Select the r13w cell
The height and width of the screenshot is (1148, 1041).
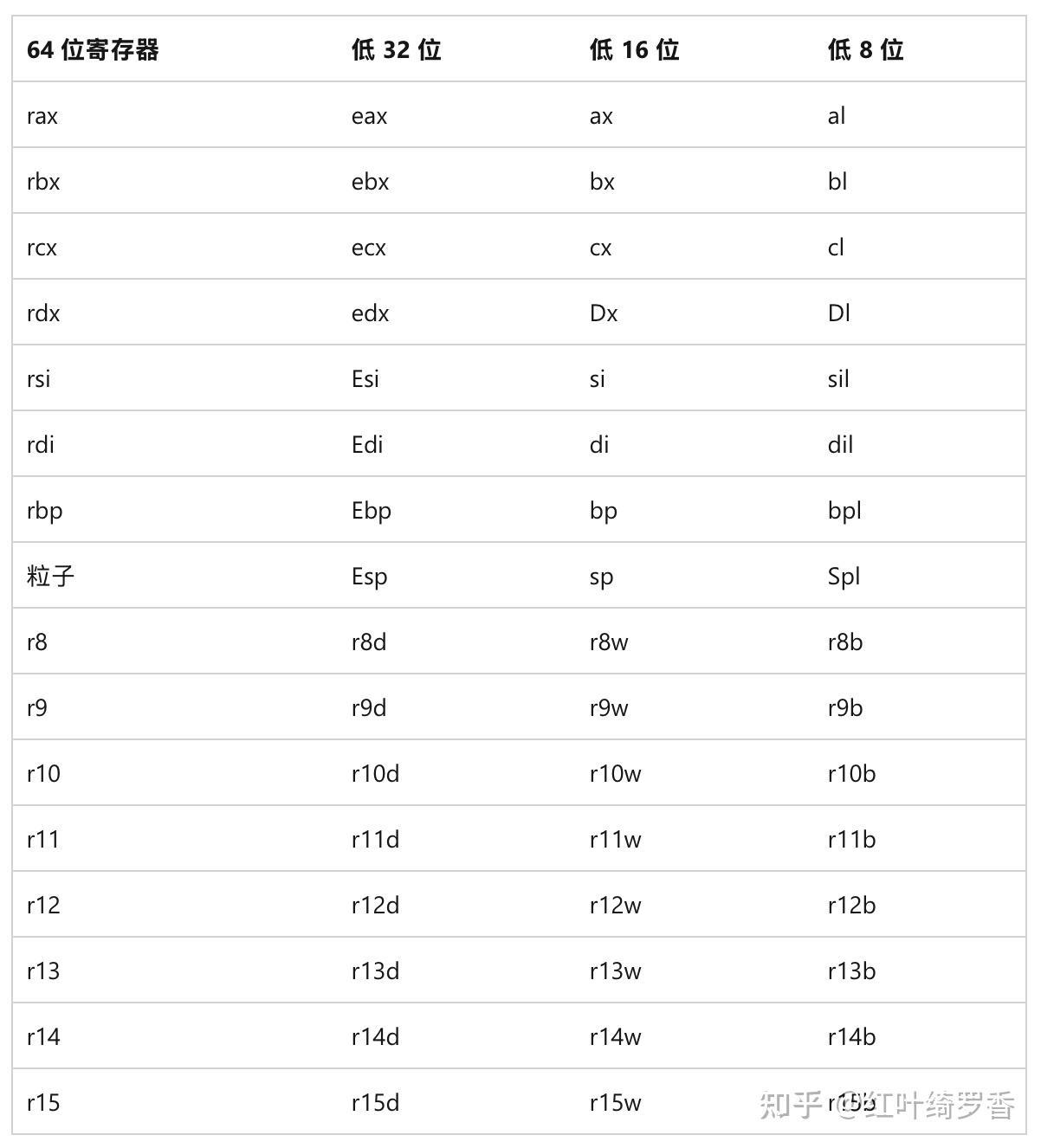(615, 971)
